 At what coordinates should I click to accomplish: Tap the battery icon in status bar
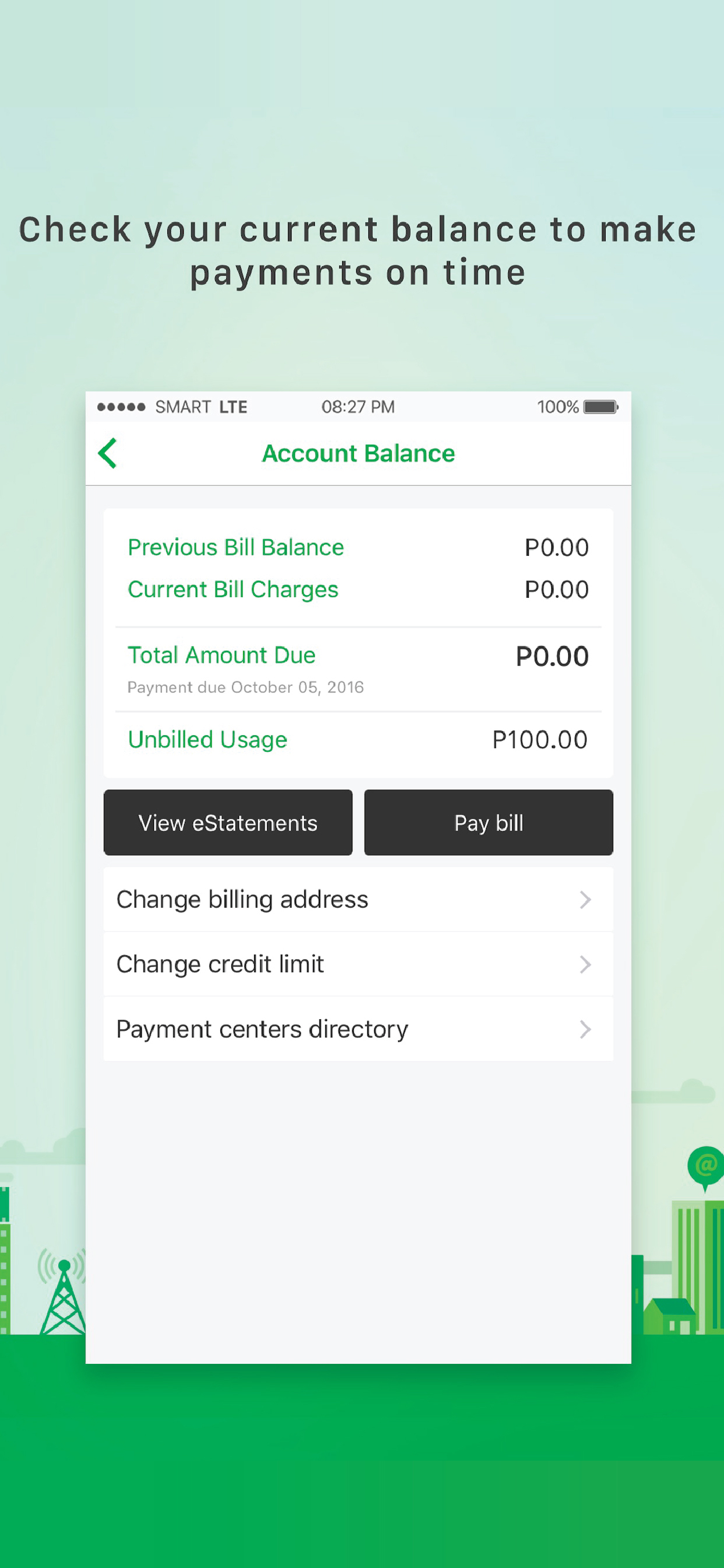(600, 407)
